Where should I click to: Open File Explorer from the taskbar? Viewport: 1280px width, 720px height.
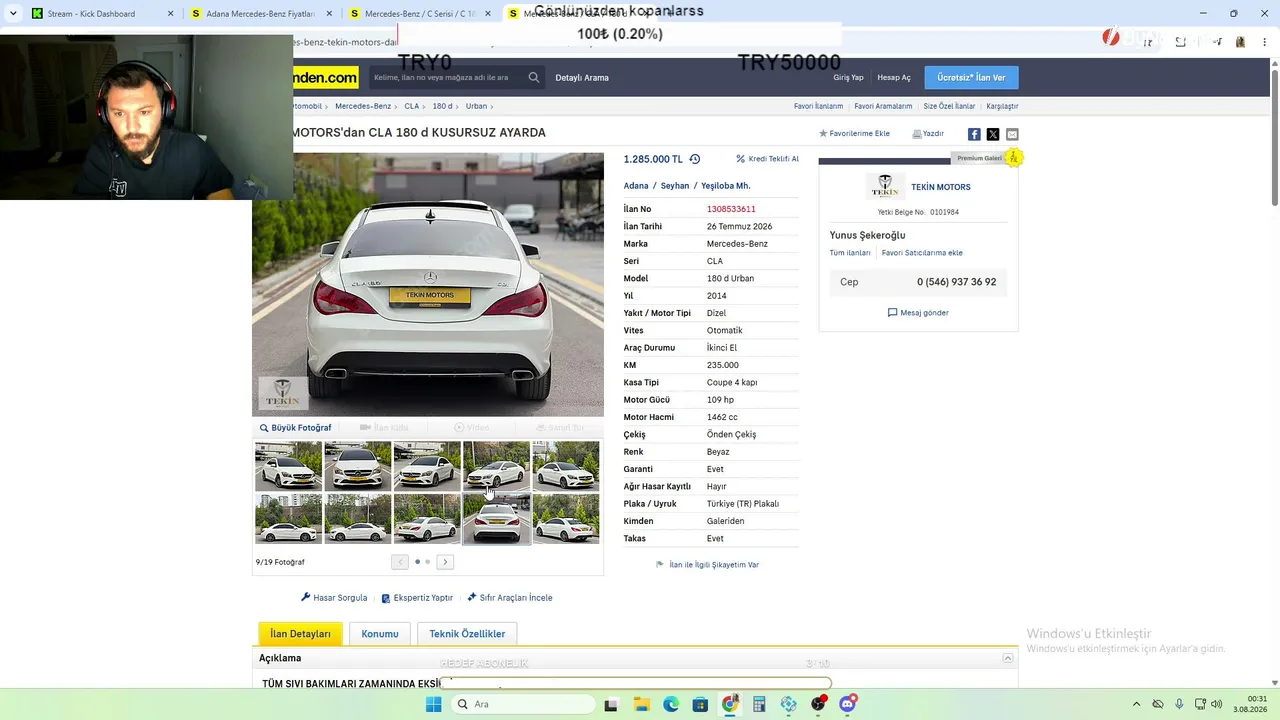coord(641,704)
